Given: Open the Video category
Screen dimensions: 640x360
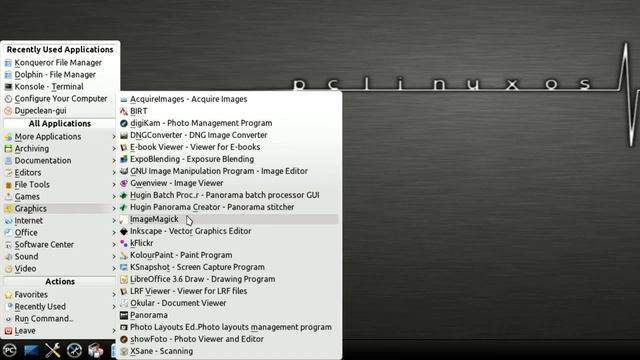Looking at the screenshot, I should (60, 269).
